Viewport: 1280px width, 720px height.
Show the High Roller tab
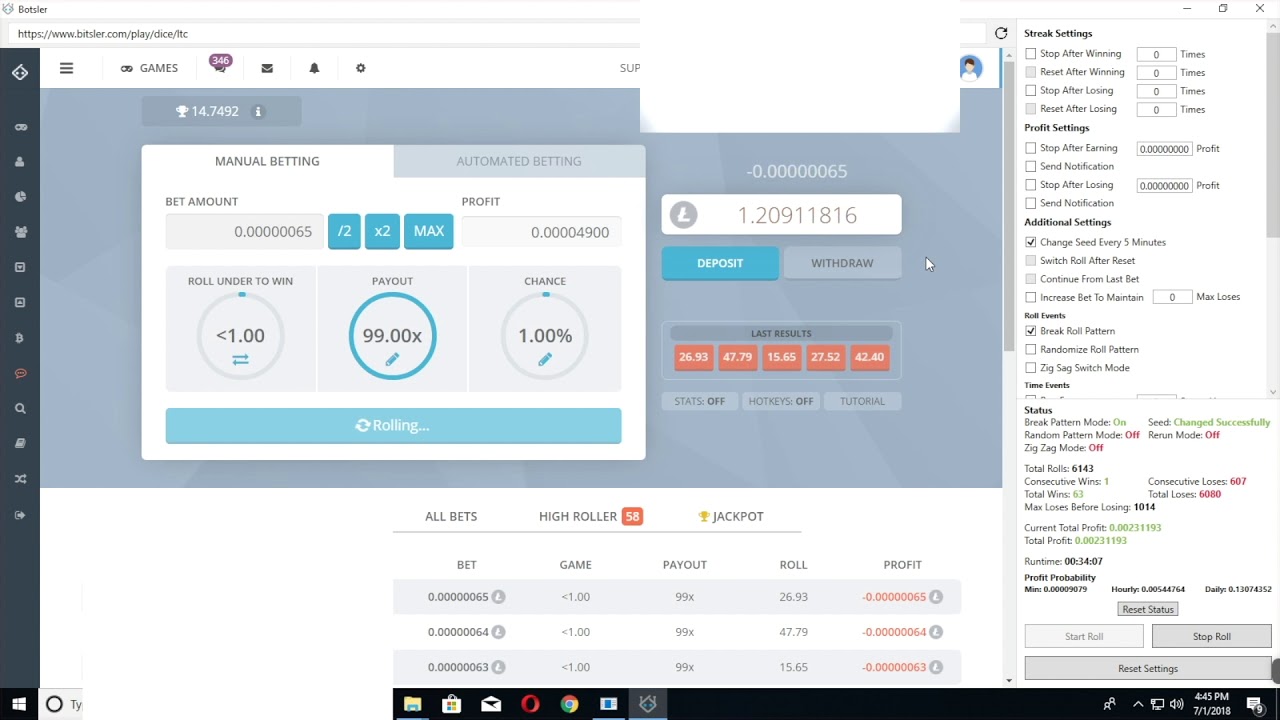[x=590, y=516]
